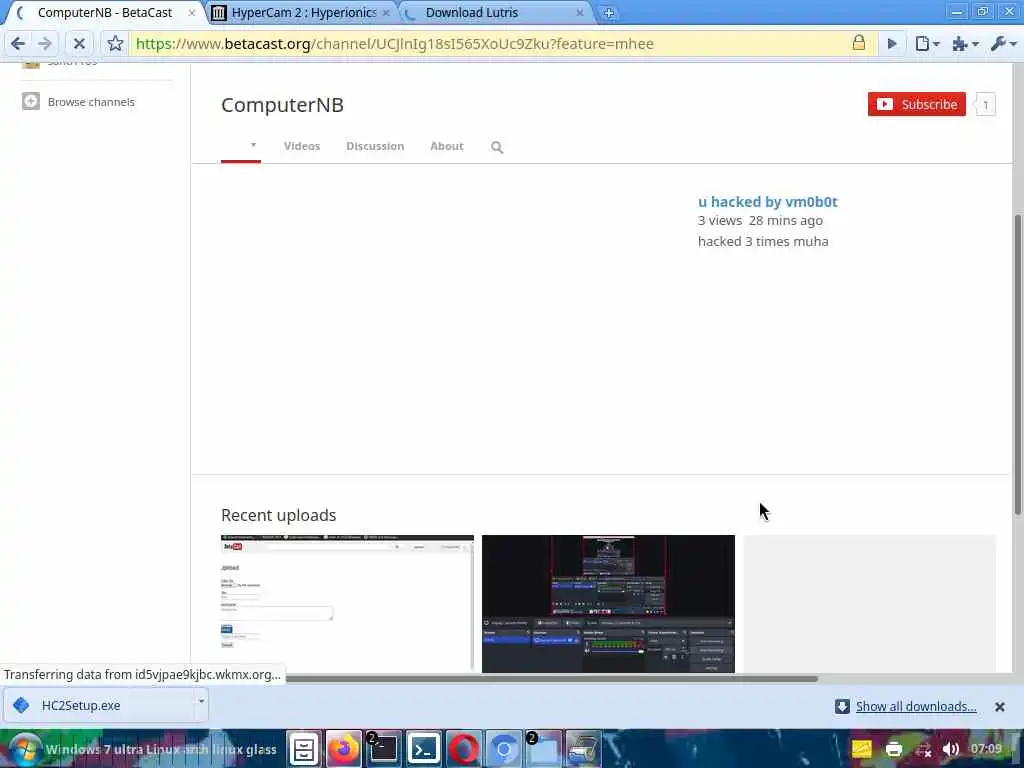Open the OBS screenshot recent upload thumbnail
The width and height of the screenshot is (1024, 768).
tap(608, 603)
